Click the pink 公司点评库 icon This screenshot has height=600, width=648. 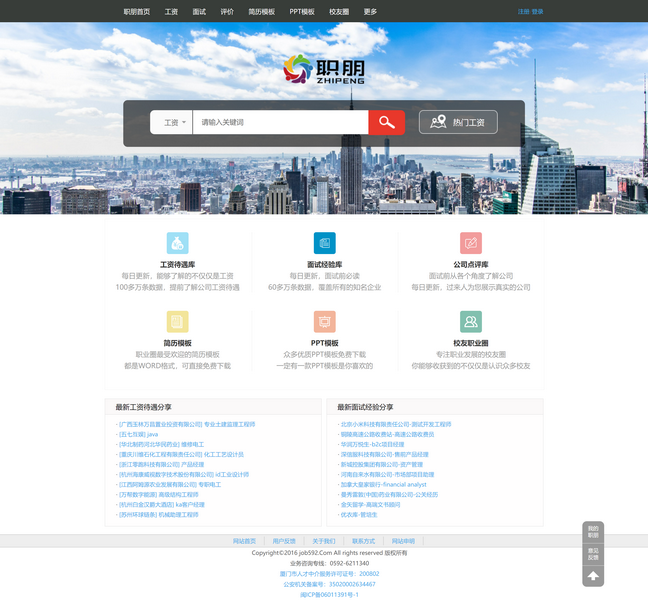(x=471, y=243)
